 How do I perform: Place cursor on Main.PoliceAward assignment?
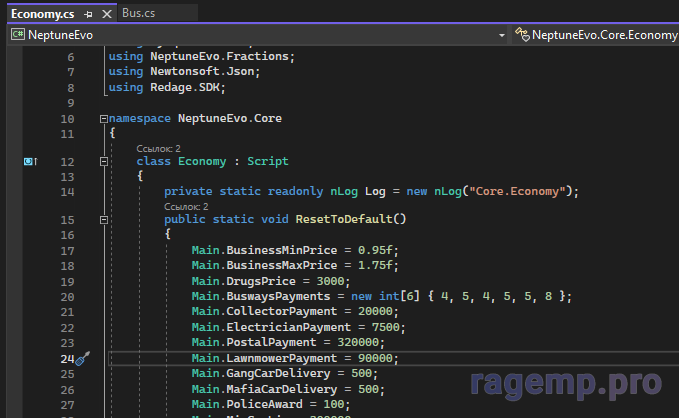260,404
